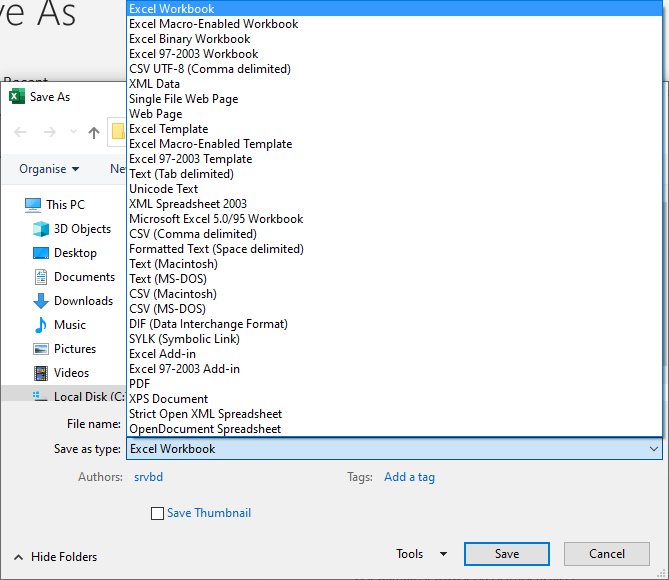Screen dimensions: 669x580
Task: Click the Excel icon in title bar
Action: [x=17, y=96]
